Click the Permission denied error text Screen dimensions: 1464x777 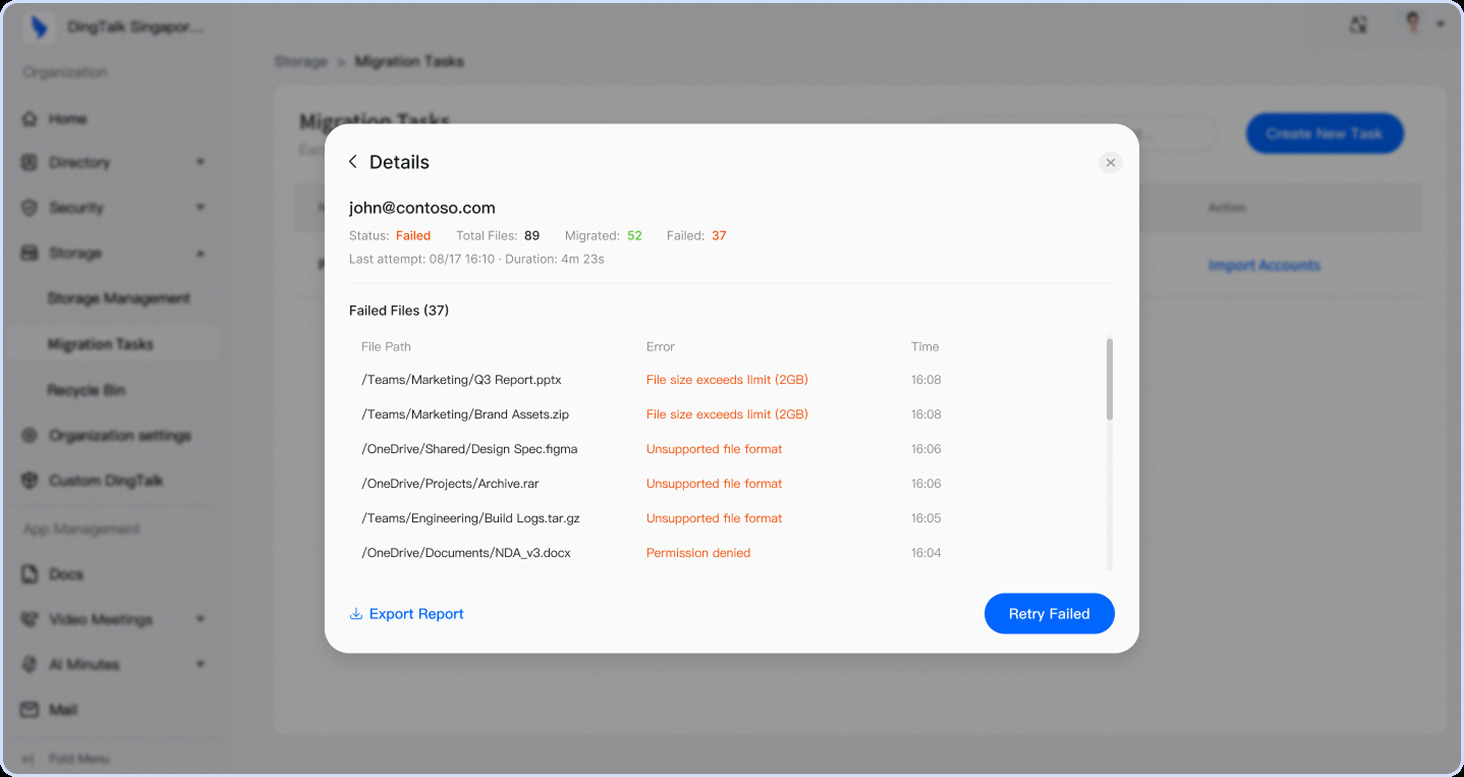(698, 553)
